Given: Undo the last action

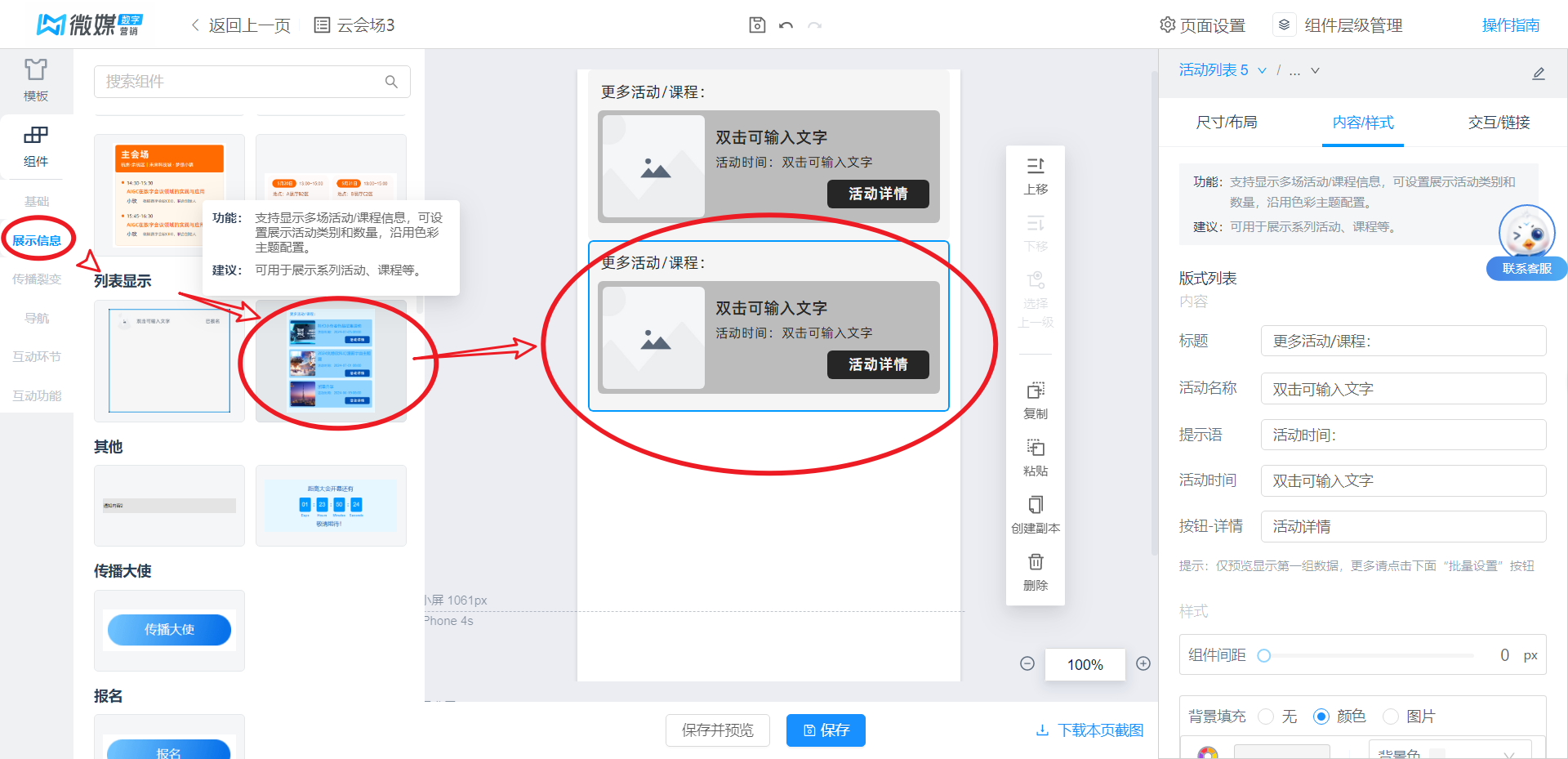Looking at the screenshot, I should [786, 25].
